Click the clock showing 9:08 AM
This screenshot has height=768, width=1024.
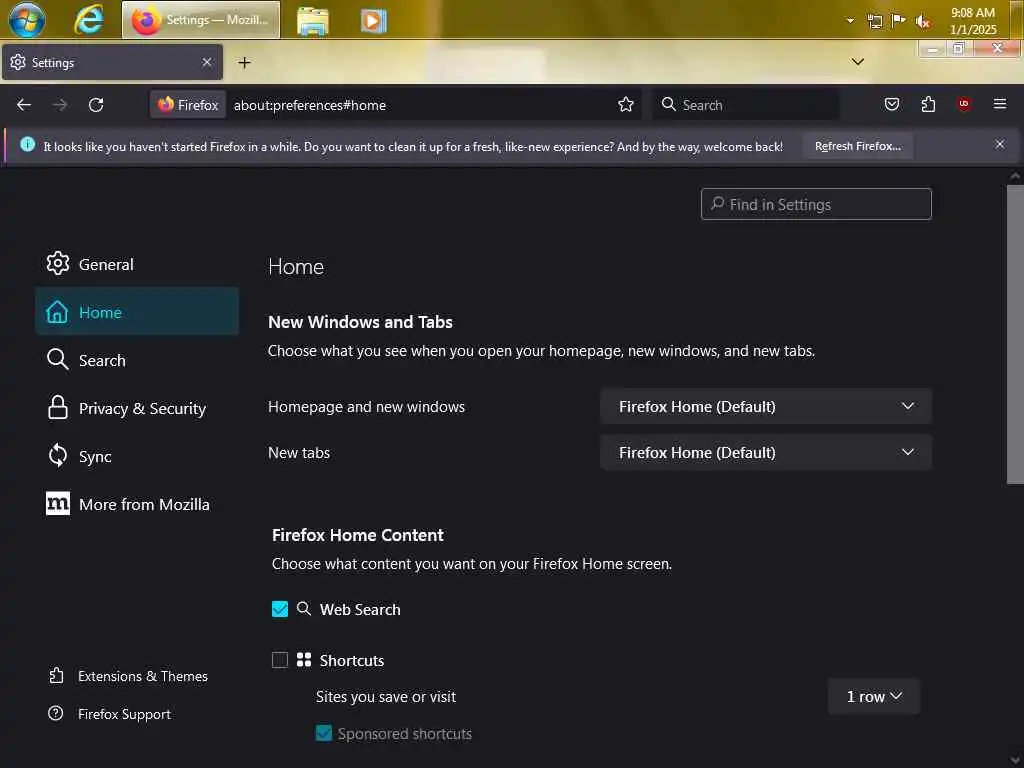click(972, 21)
